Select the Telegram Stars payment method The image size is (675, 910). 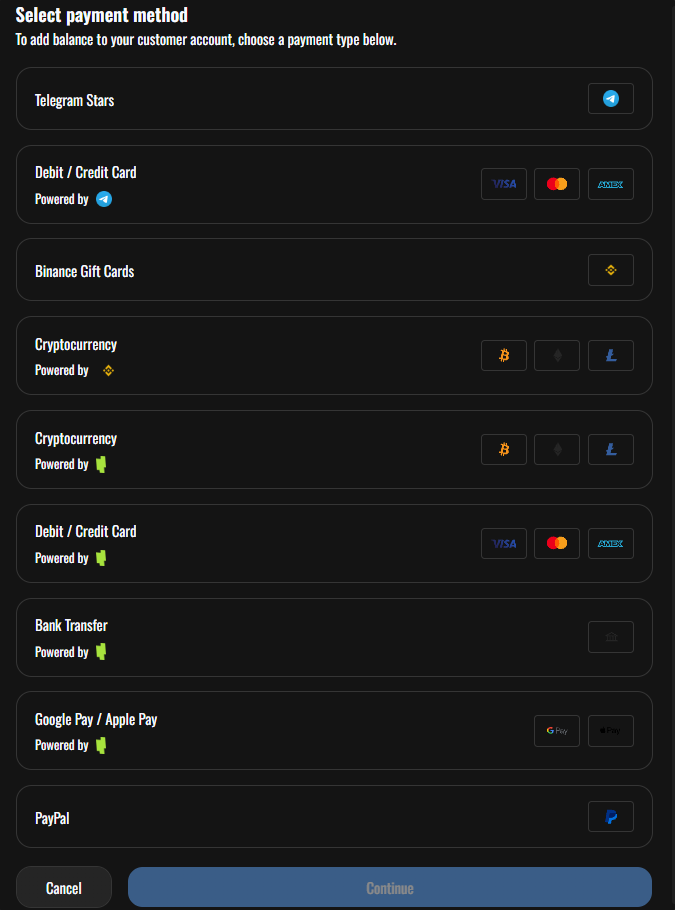click(x=300, y=99)
